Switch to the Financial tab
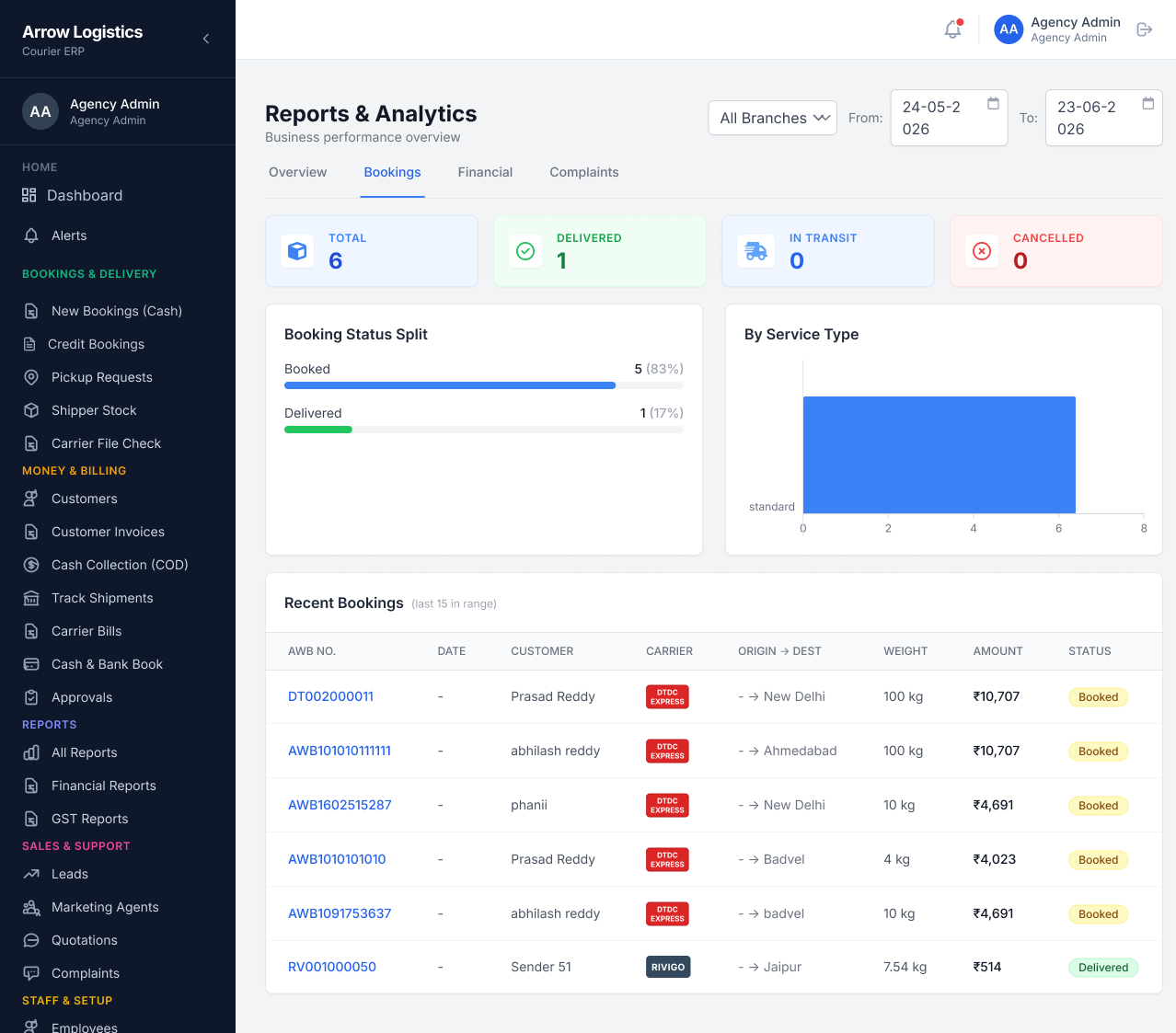1176x1033 pixels. coord(485,172)
